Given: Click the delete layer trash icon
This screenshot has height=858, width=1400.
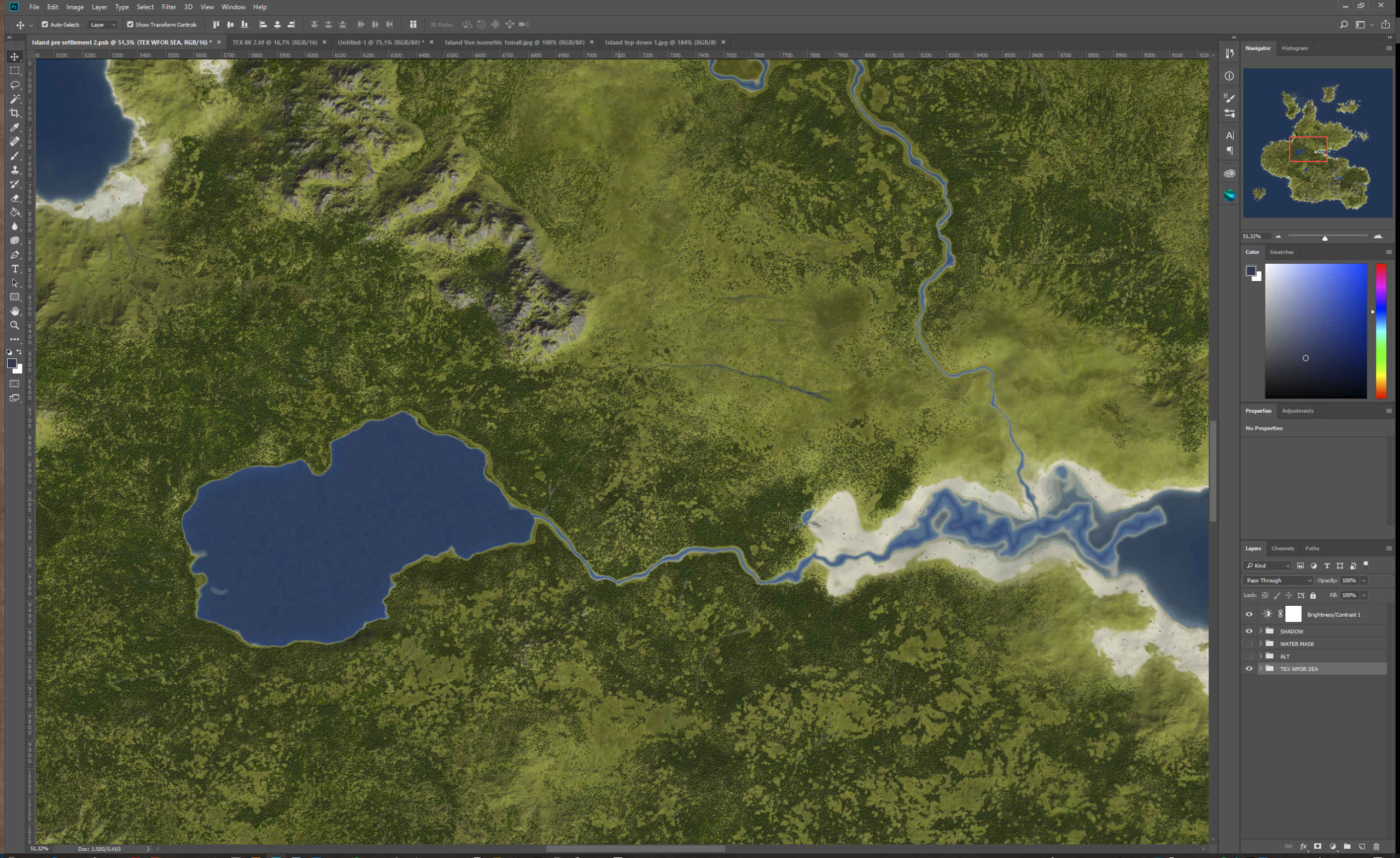Looking at the screenshot, I should pyautogui.click(x=1375, y=847).
